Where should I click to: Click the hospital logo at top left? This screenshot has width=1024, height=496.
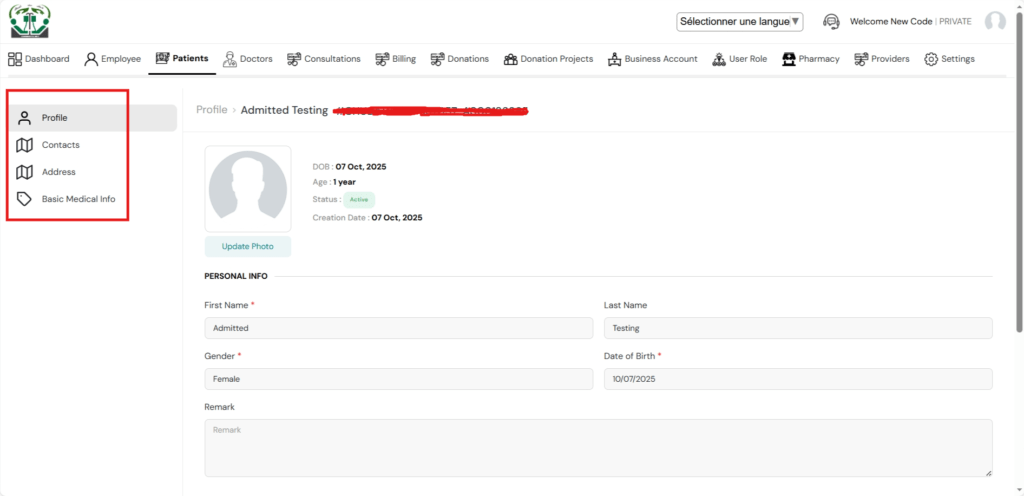click(30, 21)
